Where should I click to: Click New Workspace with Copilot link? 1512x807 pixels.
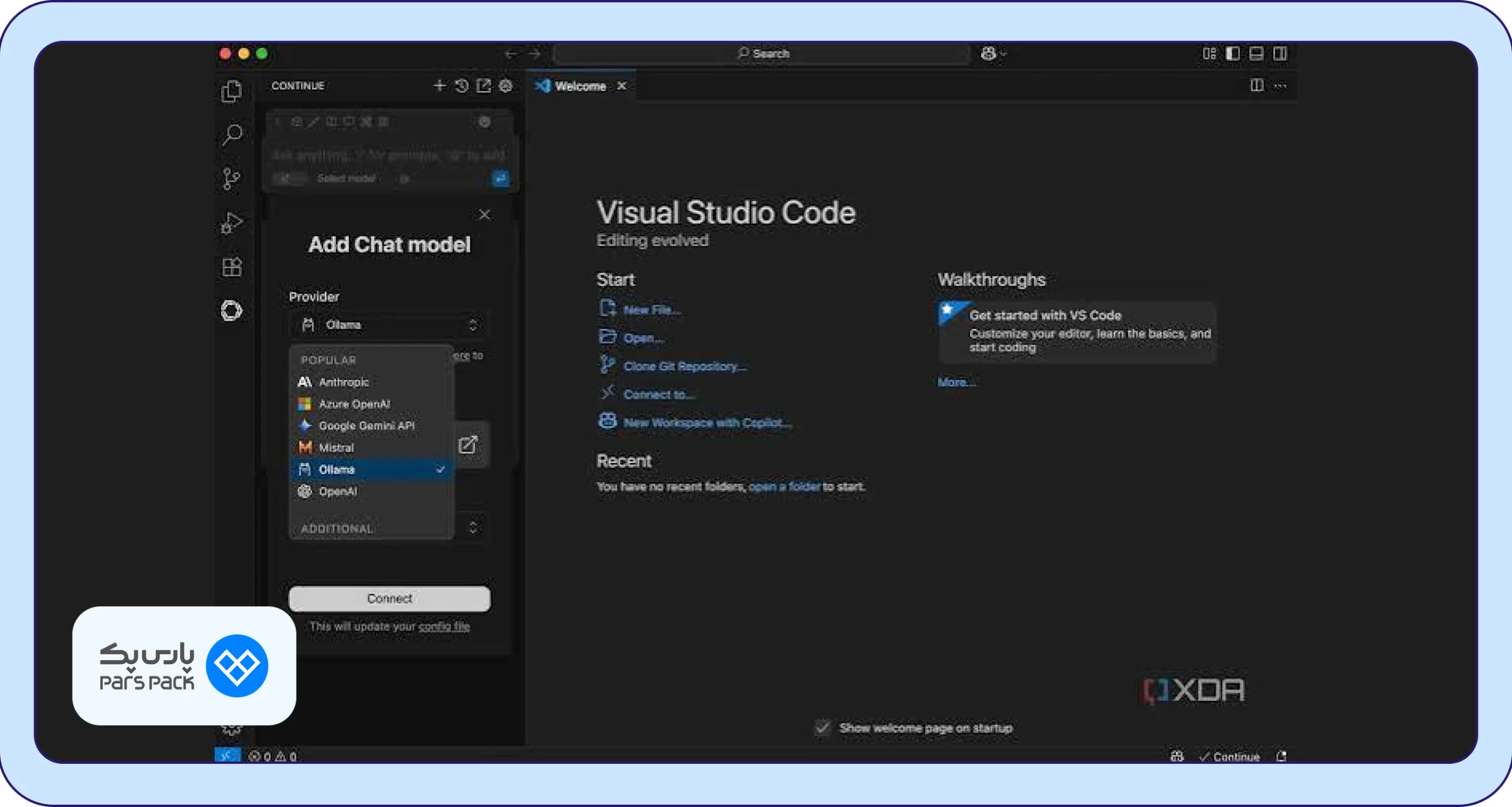[707, 423]
